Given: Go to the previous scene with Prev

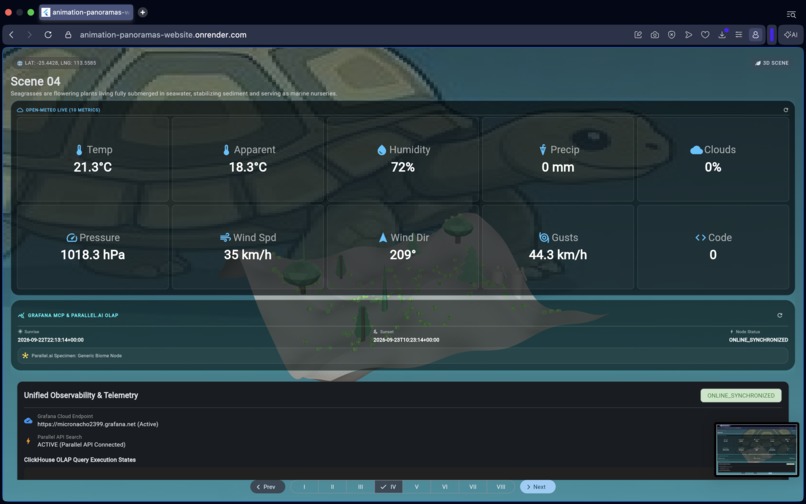Looking at the screenshot, I should point(268,487).
